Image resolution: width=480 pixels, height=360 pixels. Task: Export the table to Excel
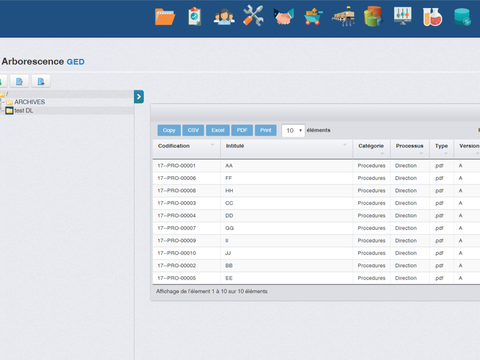pos(218,130)
